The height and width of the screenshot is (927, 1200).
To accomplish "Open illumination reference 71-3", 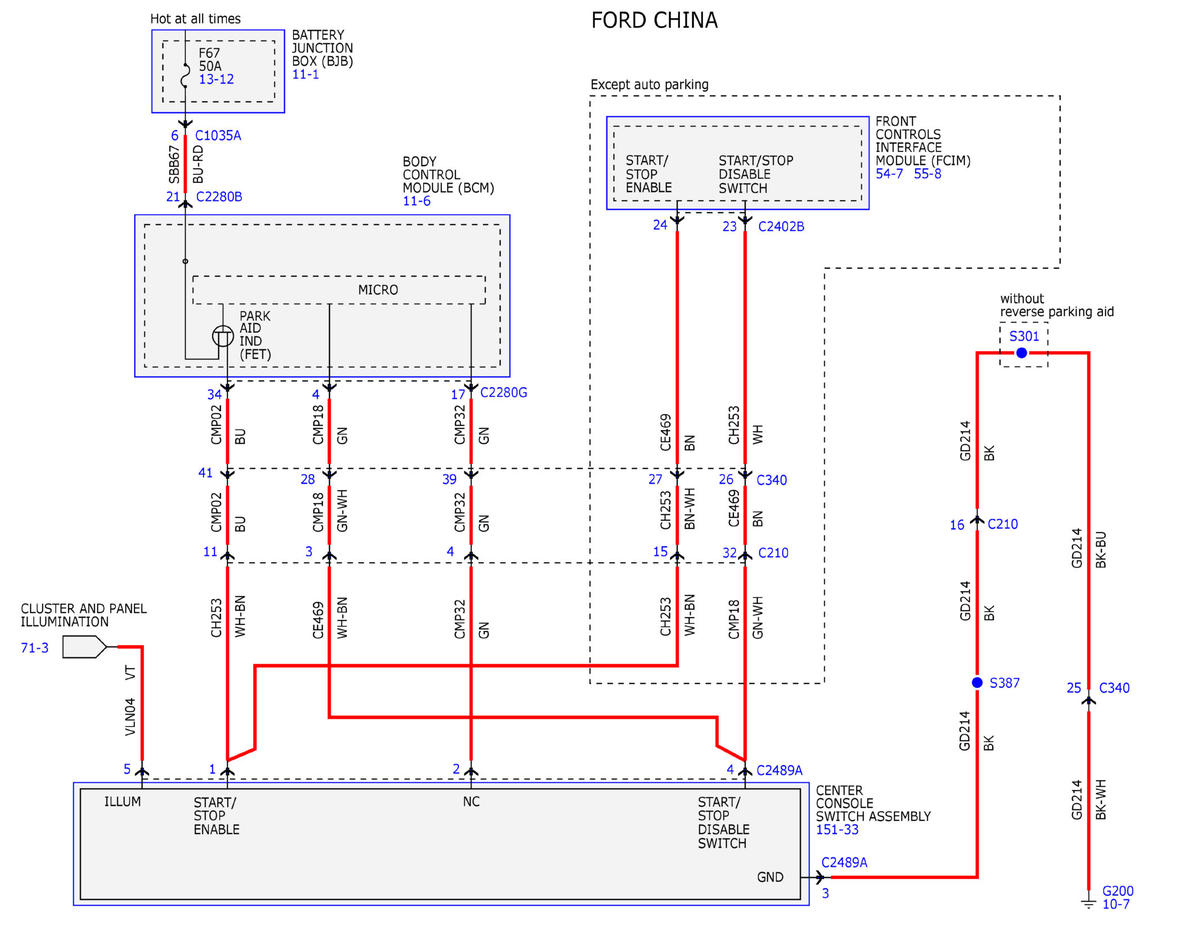I will point(34,648).
